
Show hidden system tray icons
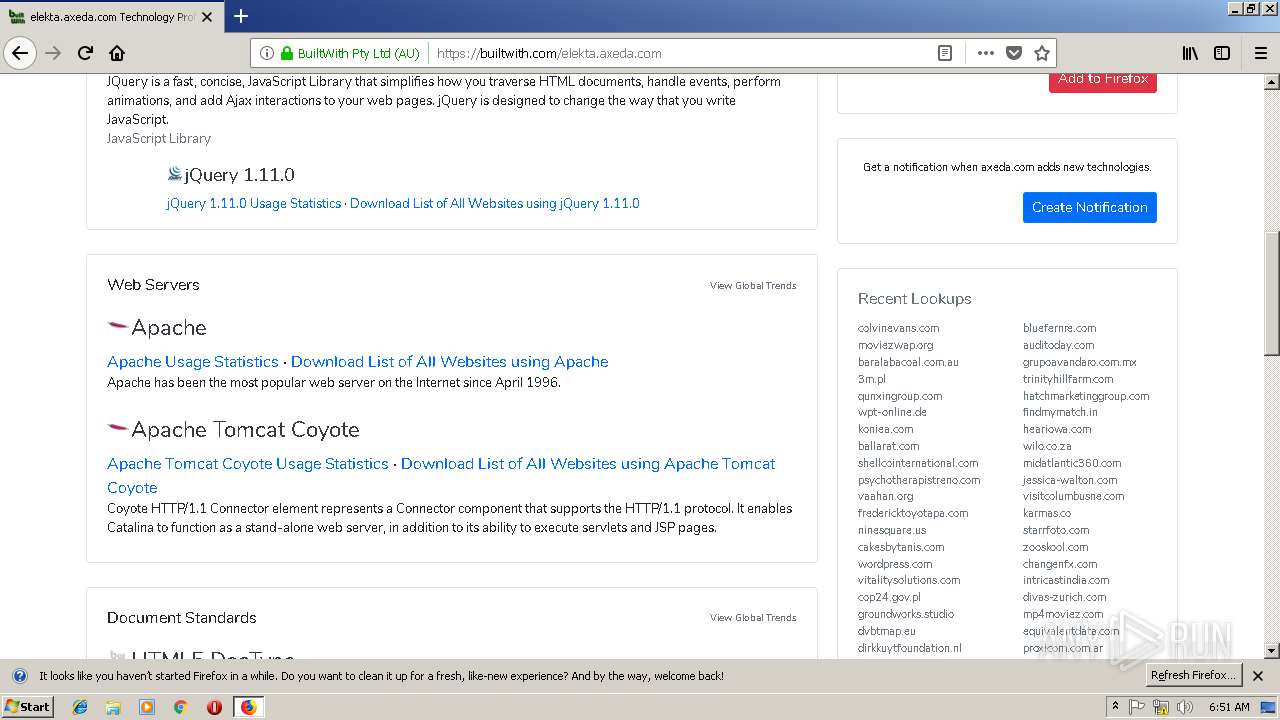[x=1115, y=707]
